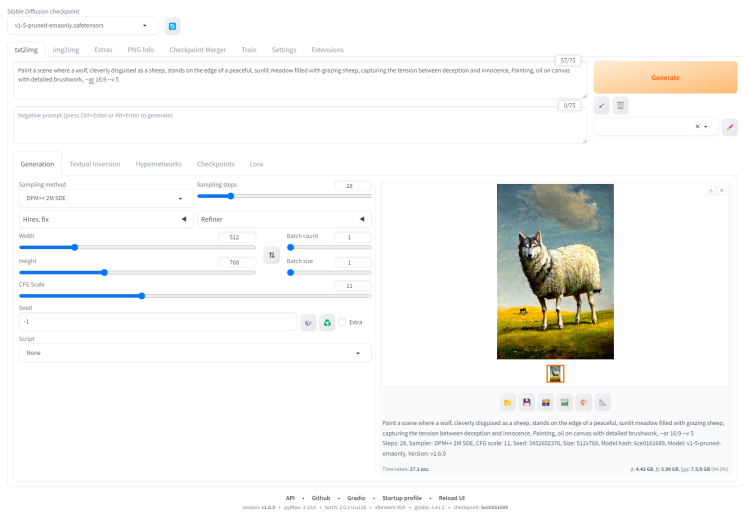
Task: Click the Width value field showing 512
Action: pos(237,237)
